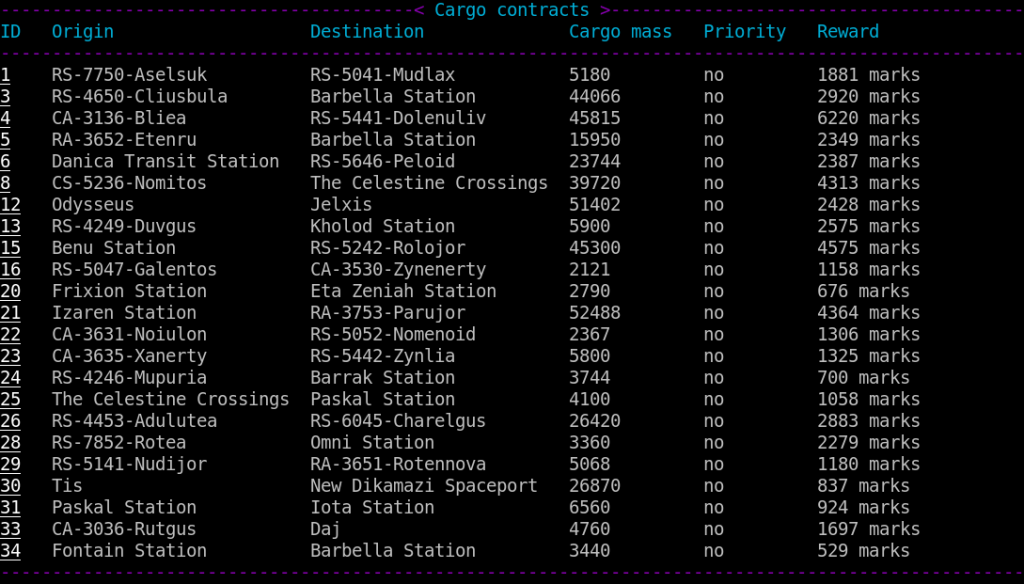Click the Cargo mass column header

(620, 31)
